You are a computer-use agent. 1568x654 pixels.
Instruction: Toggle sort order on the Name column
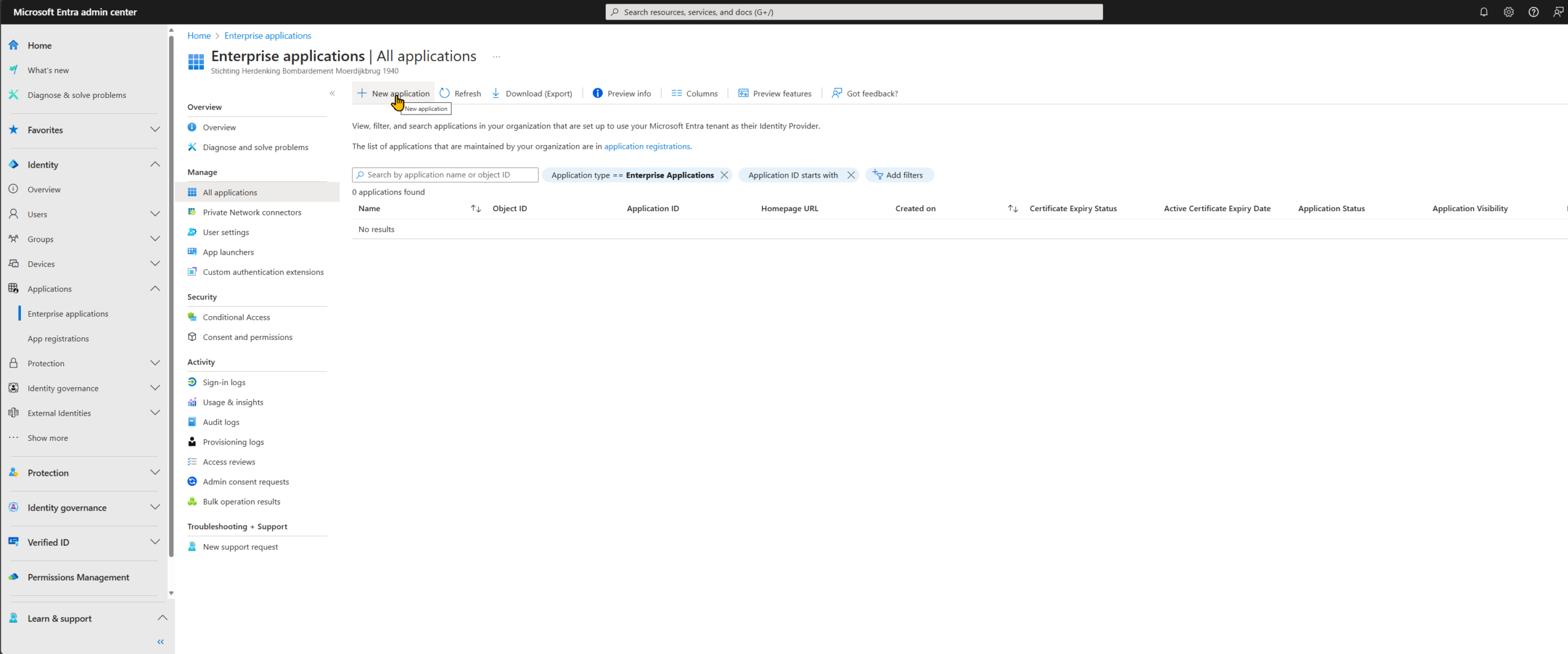click(x=476, y=208)
